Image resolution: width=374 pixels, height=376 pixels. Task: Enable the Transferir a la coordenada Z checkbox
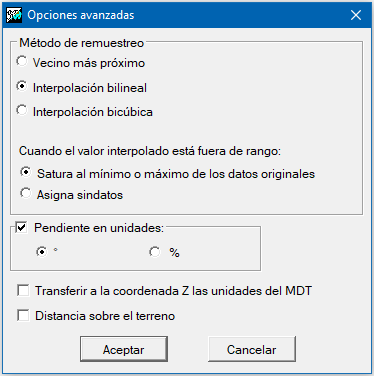23,290
